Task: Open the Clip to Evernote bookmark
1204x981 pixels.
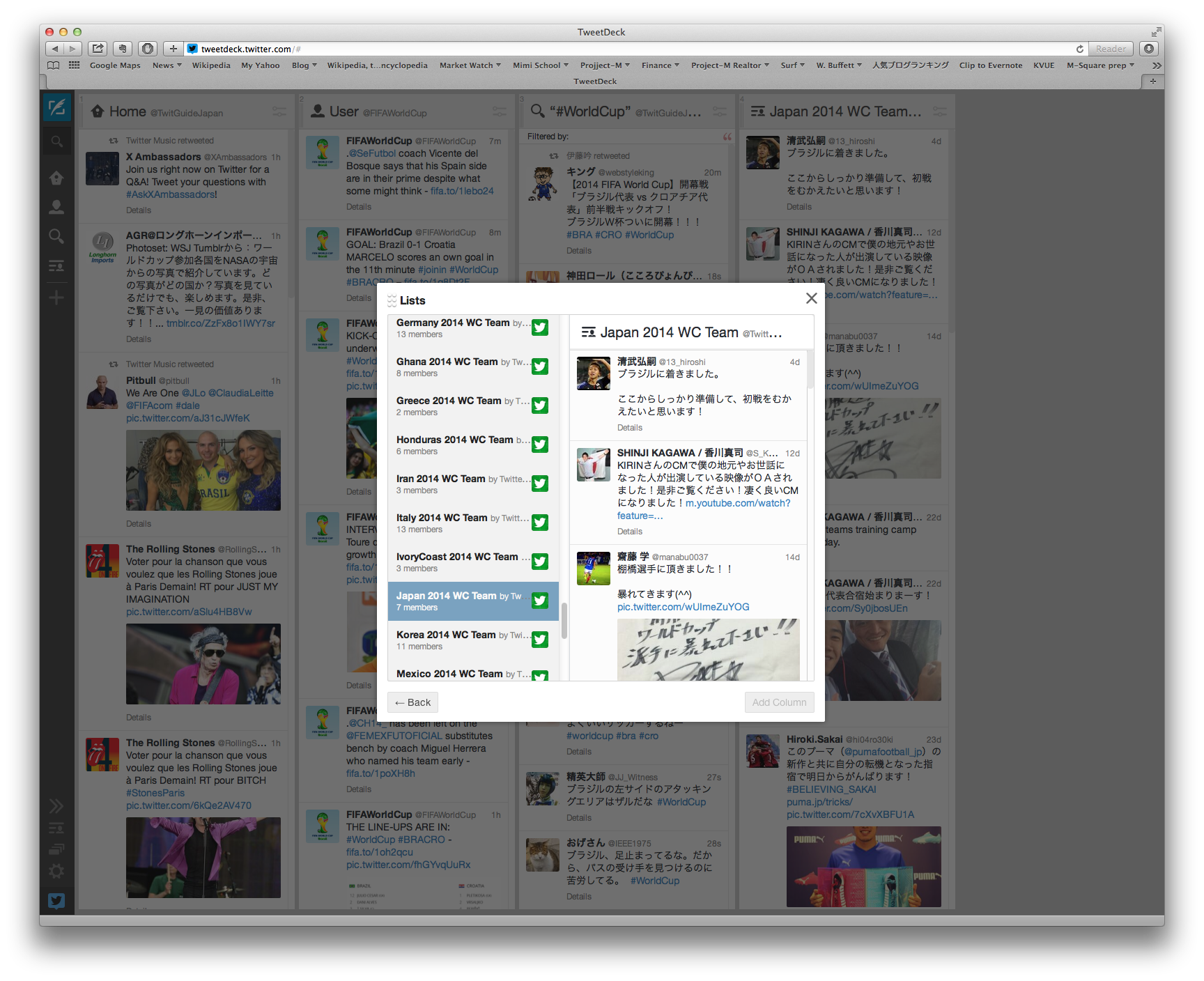Action: [x=990, y=65]
